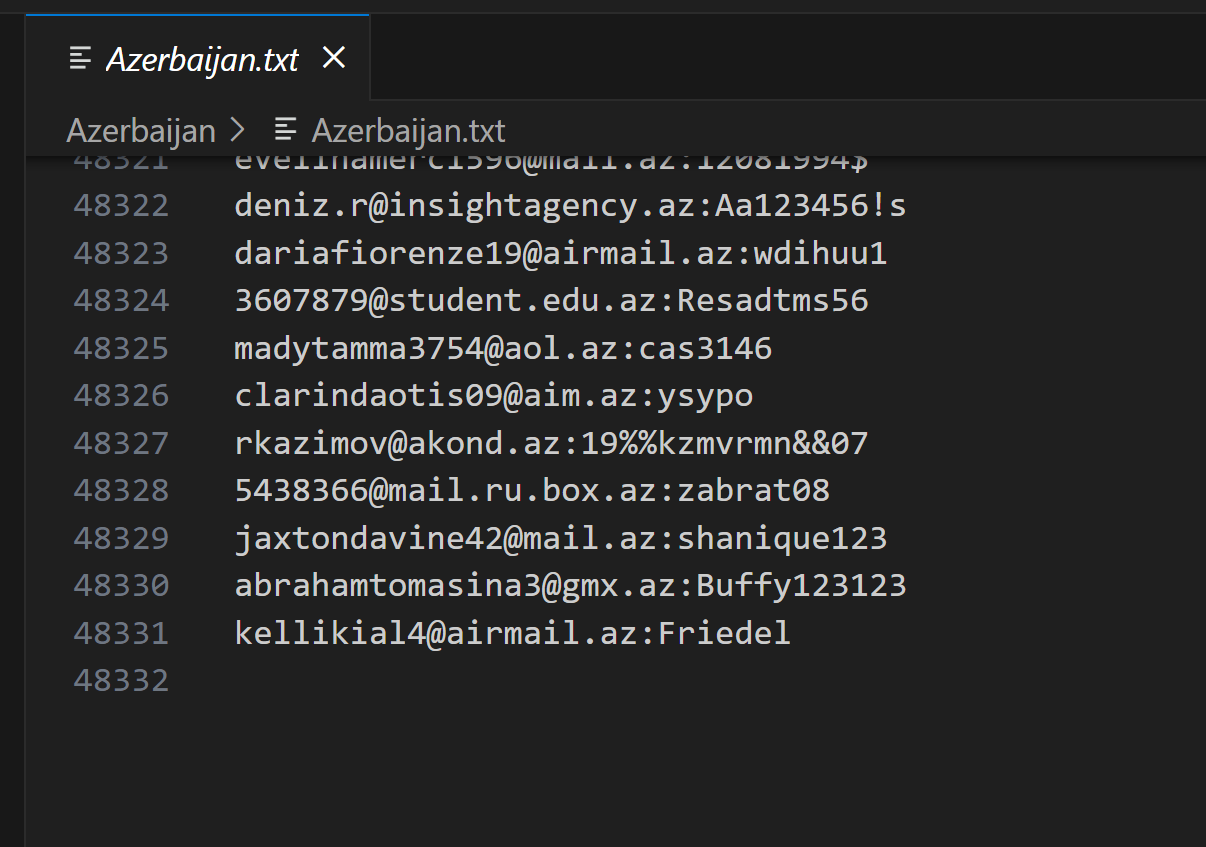The width and height of the screenshot is (1206, 847).
Task: Open the Azerbaijan.txt breadcrumb item
Action: pyautogui.click(x=408, y=131)
